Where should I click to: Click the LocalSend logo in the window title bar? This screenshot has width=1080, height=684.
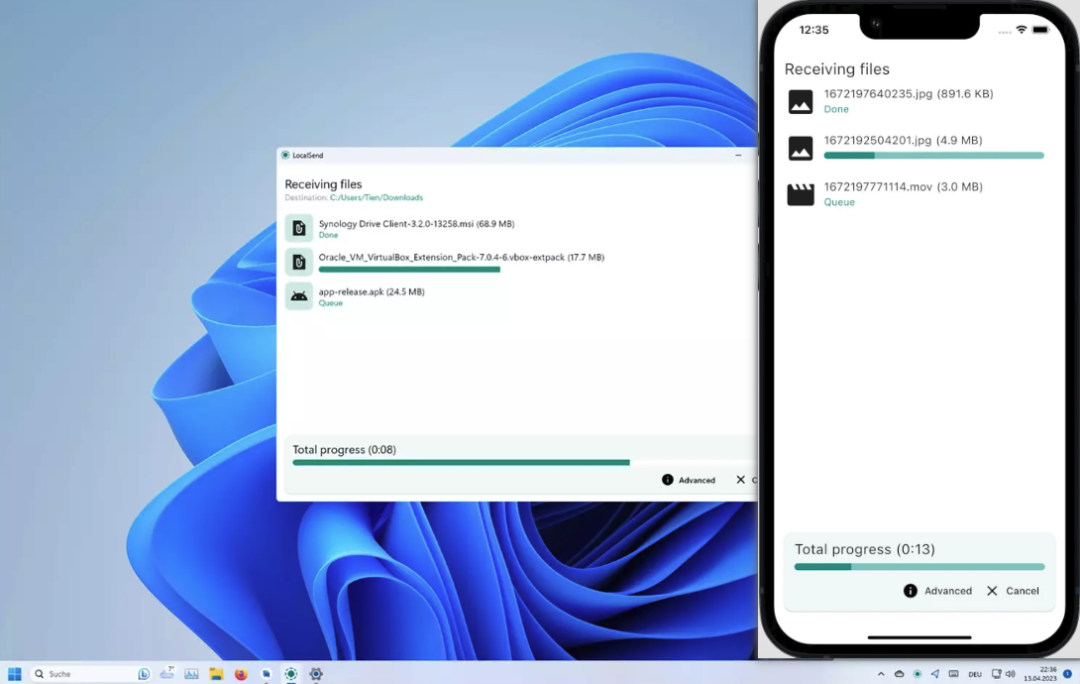pyautogui.click(x=285, y=155)
